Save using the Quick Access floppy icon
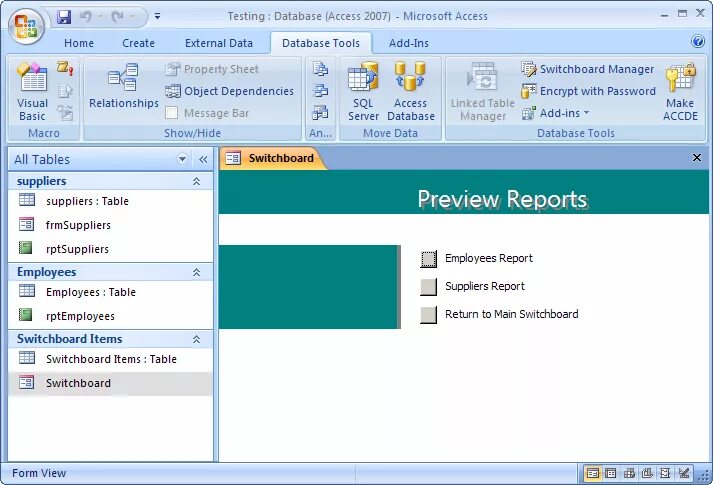 coord(64,17)
